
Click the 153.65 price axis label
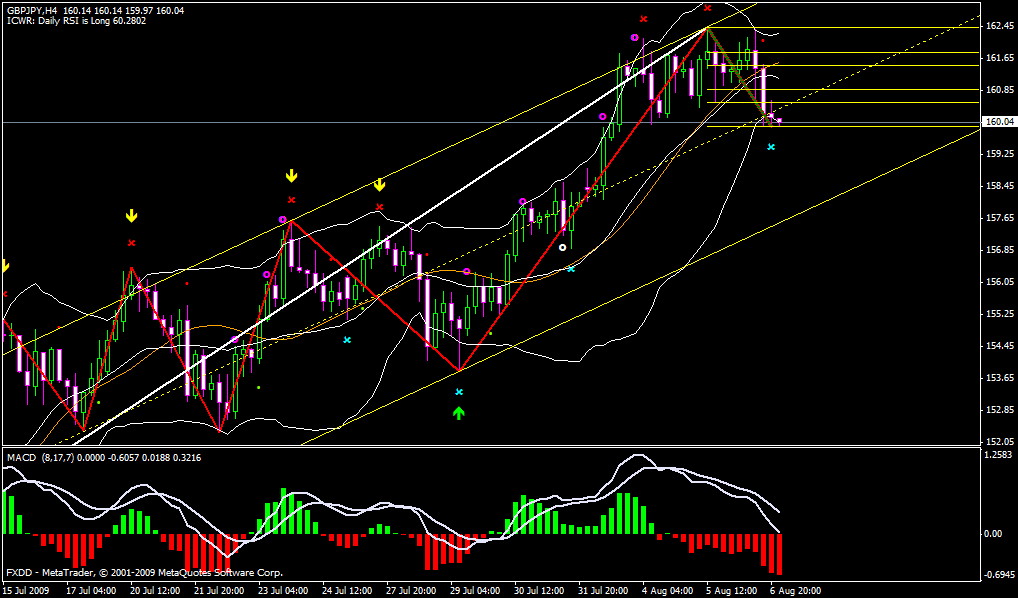999,377
